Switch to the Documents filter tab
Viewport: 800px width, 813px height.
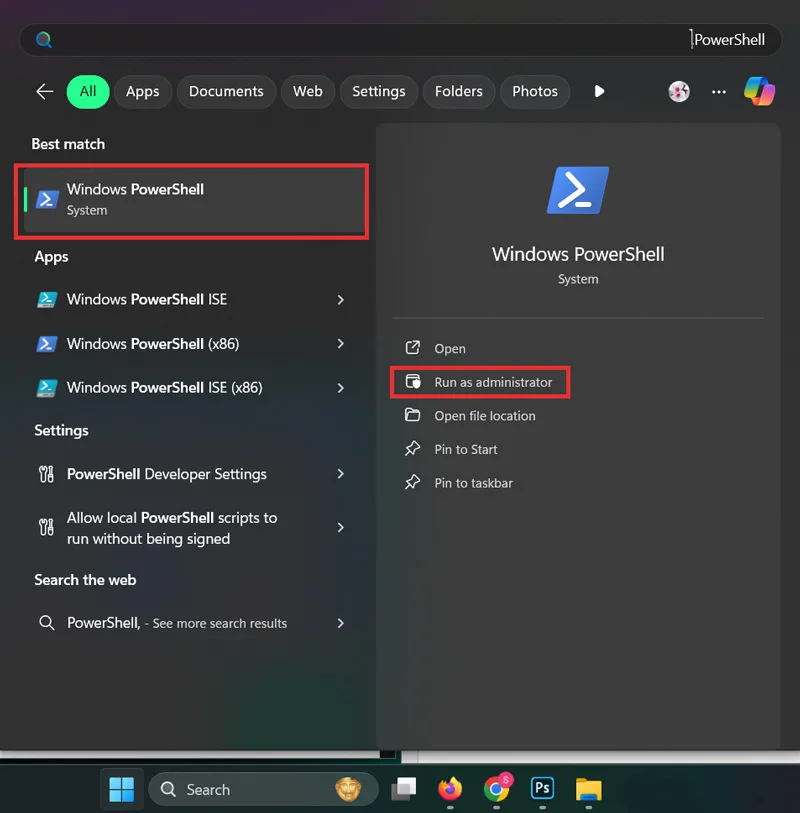point(226,92)
